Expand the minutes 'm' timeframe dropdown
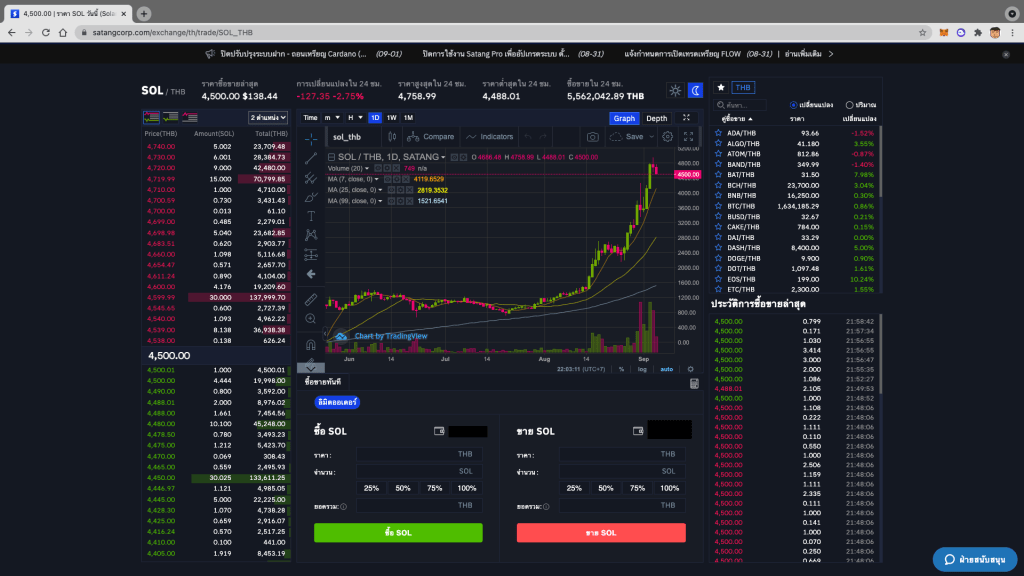 click(330, 118)
